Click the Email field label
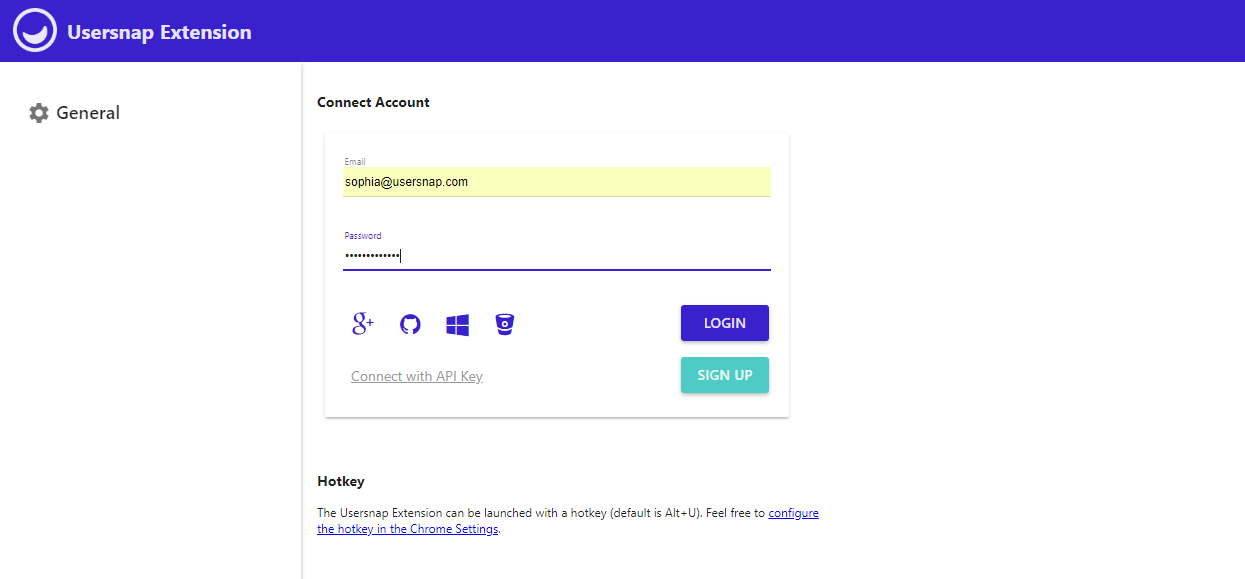This screenshot has height=579, width=1245. (355, 161)
